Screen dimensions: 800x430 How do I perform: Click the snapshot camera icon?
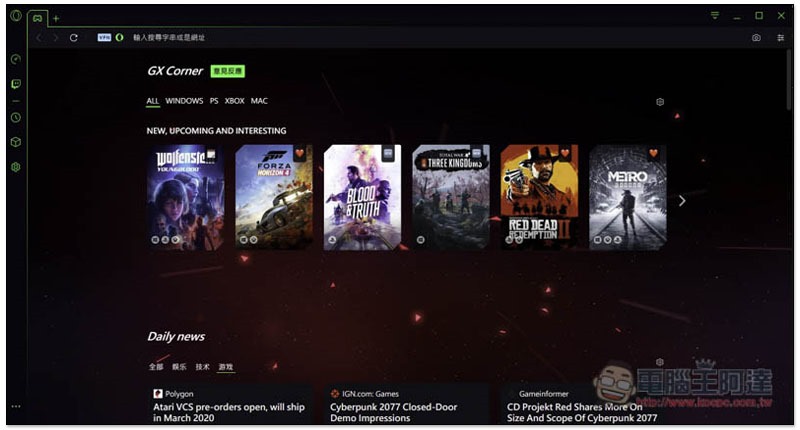tap(756, 38)
